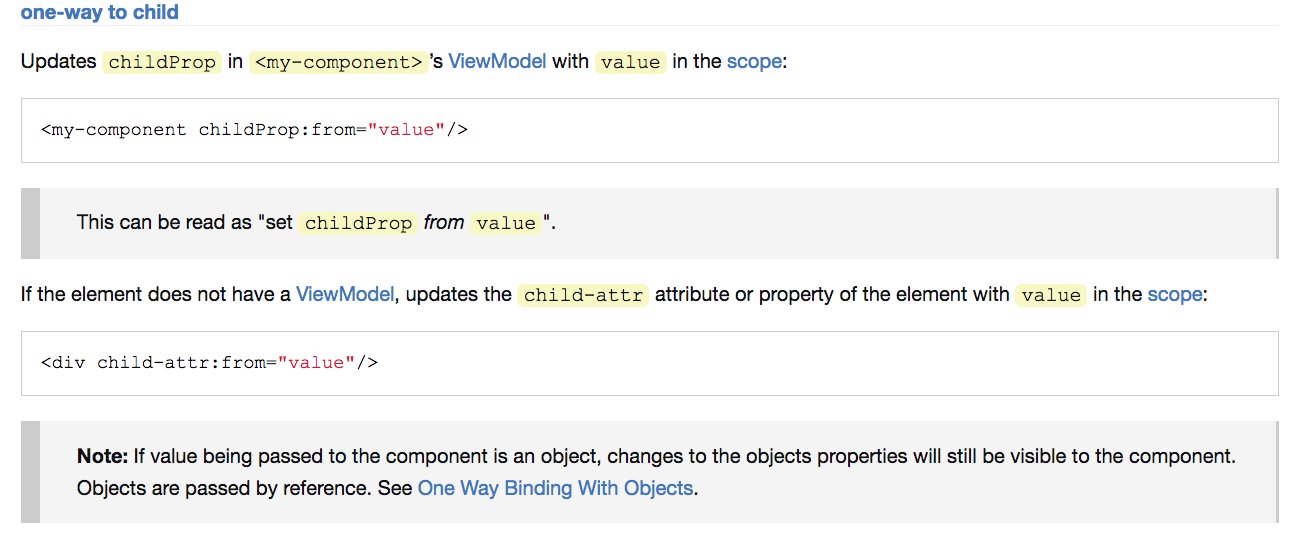Image resolution: width=1298 pixels, height=543 pixels.
Task: Click the bold "Note:" label
Action: [x=103, y=456]
